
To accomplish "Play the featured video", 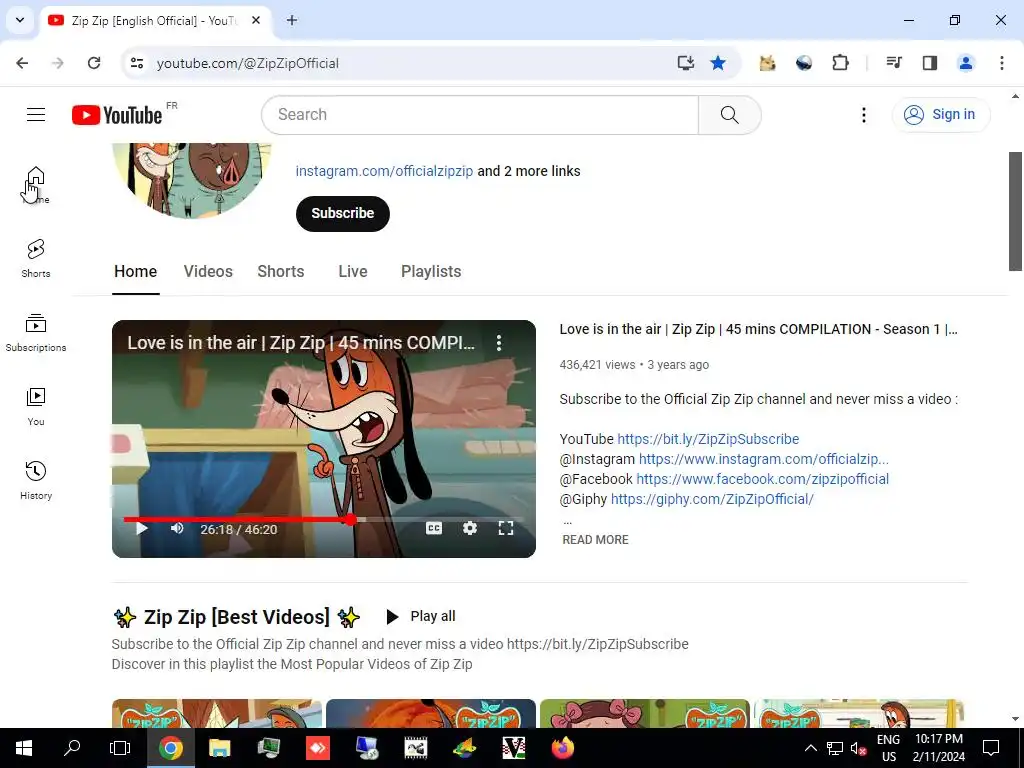I will (141, 528).
